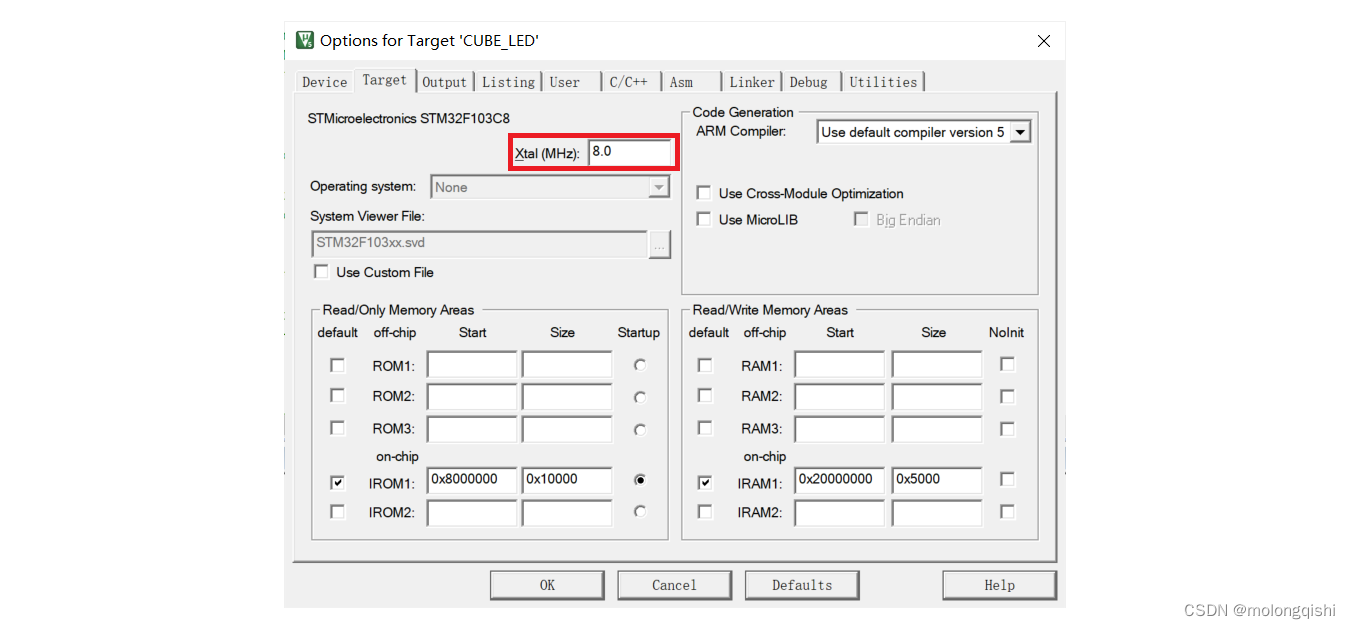This screenshot has height=629, width=1350.
Task: Check the ROM3 default checkbox
Action: pyautogui.click(x=338, y=428)
